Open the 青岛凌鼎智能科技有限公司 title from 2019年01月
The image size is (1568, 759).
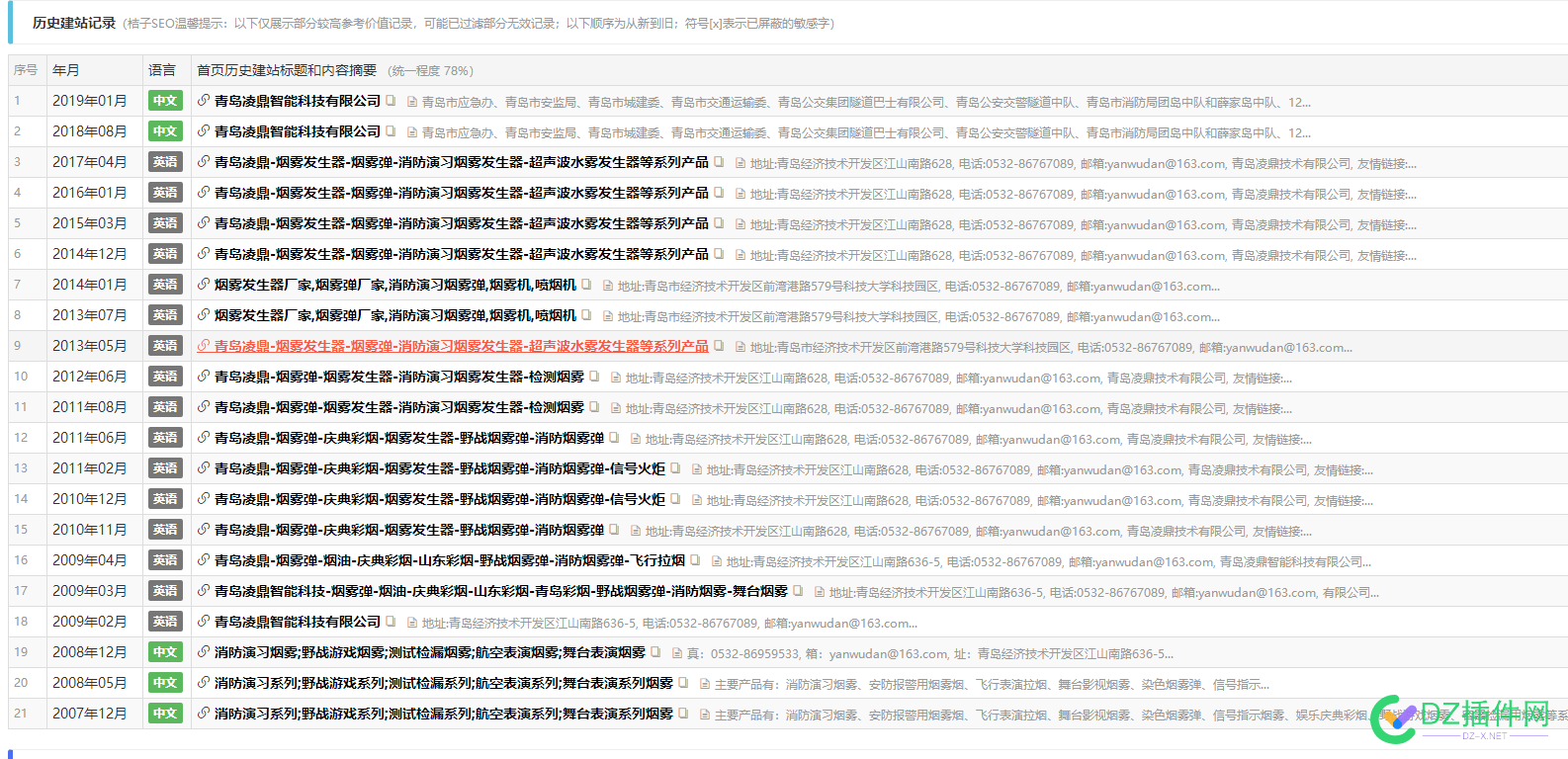[x=298, y=101]
